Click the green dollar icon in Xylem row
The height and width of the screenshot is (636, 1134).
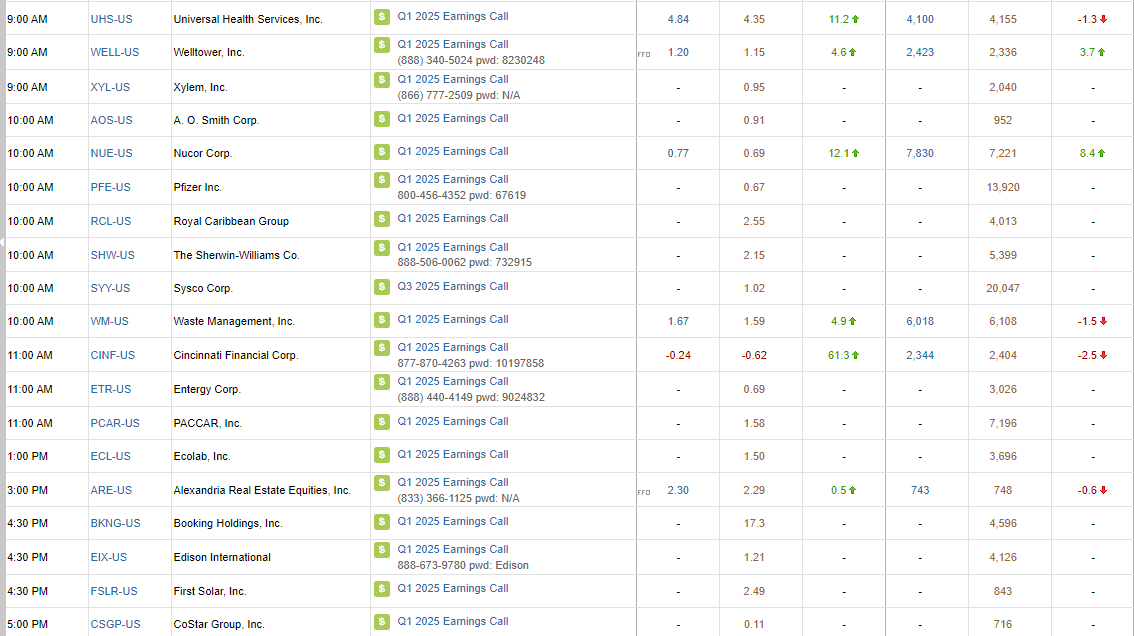[382, 79]
